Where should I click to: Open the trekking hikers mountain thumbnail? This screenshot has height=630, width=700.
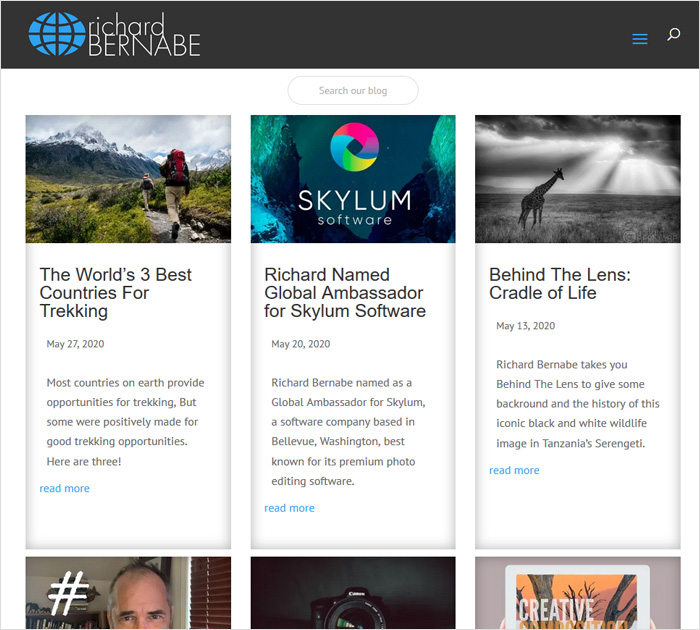click(128, 179)
